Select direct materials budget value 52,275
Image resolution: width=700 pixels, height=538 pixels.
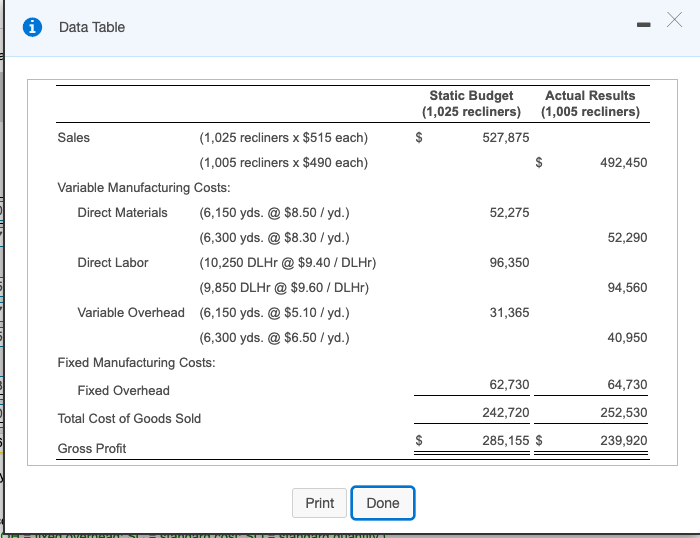pyautogui.click(x=509, y=213)
